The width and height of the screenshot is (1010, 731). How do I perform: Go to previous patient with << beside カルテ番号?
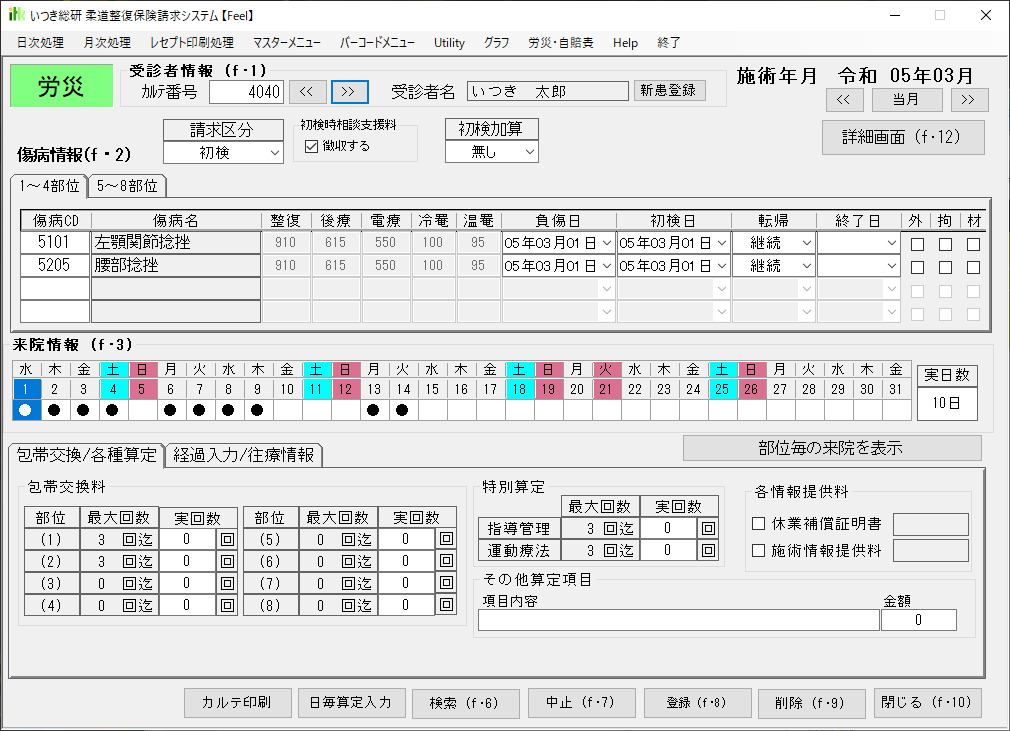(x=307, y=91)
